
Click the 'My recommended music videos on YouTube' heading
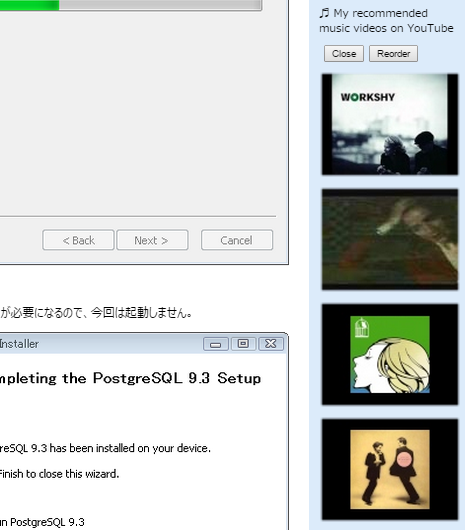pyautogui.click(x=386, y=21)
